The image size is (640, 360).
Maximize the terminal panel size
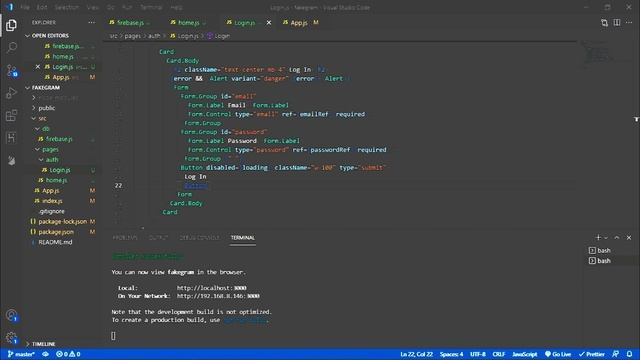(617, 238)
